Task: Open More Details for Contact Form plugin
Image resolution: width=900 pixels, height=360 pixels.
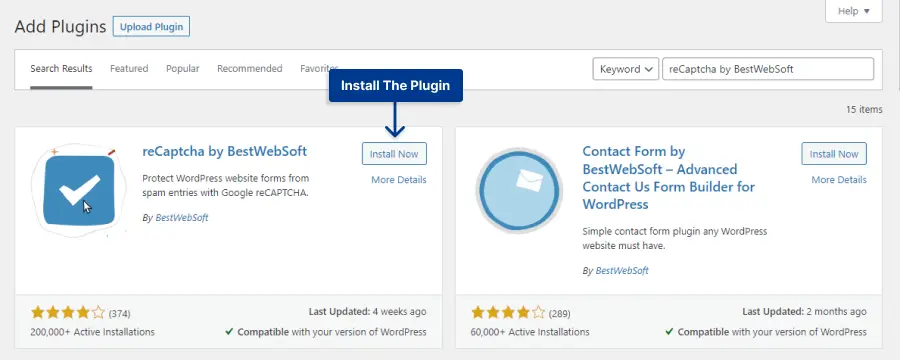Action: click(x=839, y=180)
